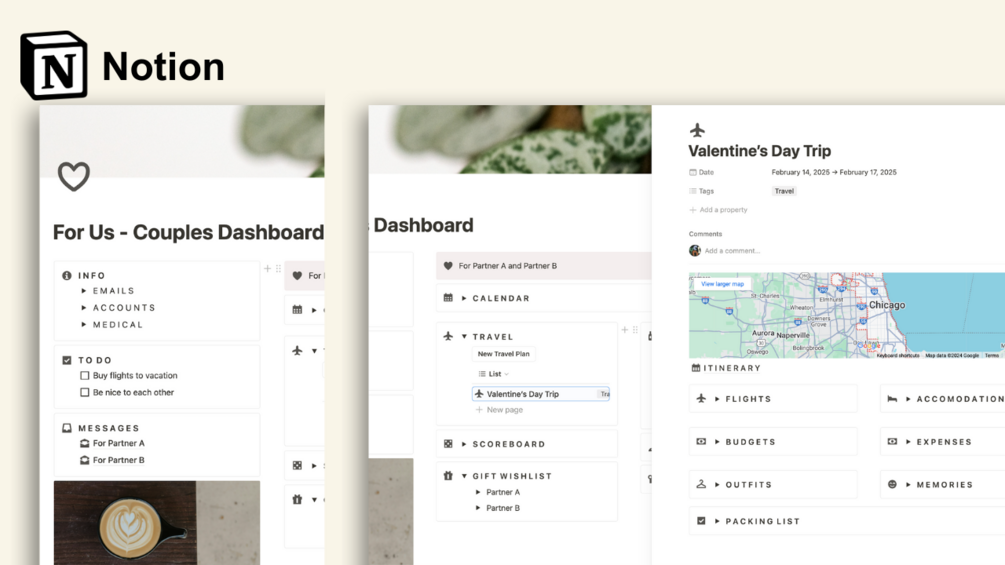The height and width of the screenshot is (565, 1005).
Task: Click the For Us - Couples Dashboard title
Action: point(188,232)
